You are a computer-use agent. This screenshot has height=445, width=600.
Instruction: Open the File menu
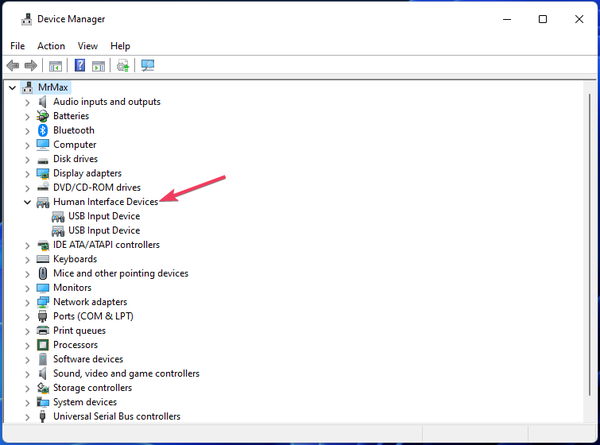coord(18,46)
